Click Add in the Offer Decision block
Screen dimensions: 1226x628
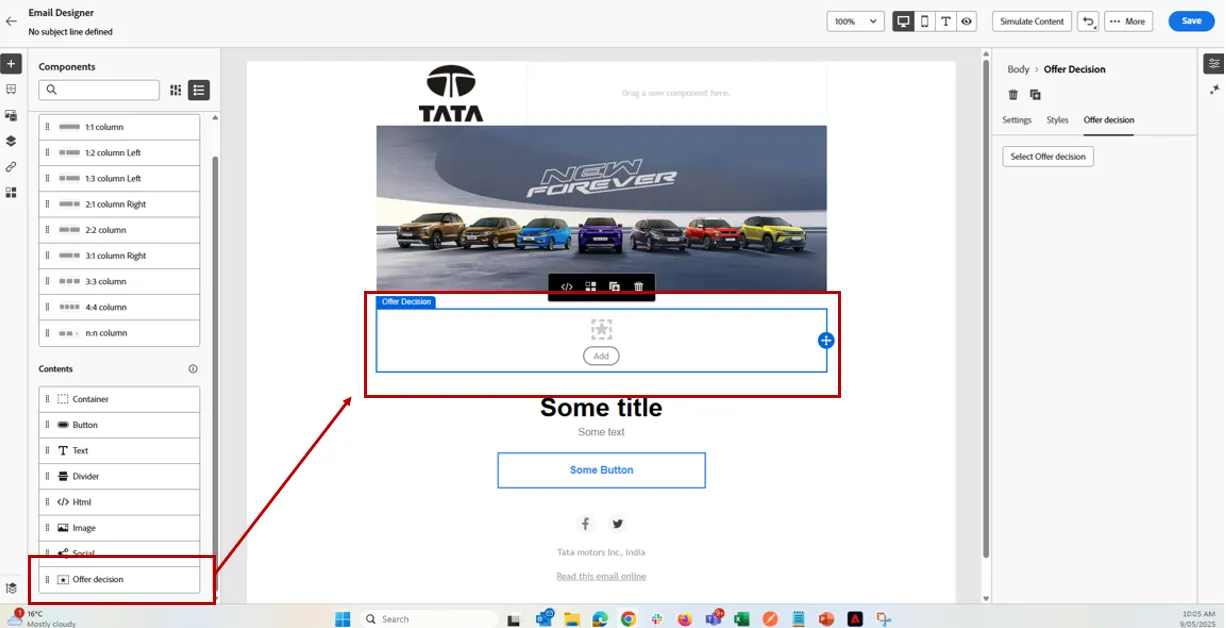(x=601, y=356)
